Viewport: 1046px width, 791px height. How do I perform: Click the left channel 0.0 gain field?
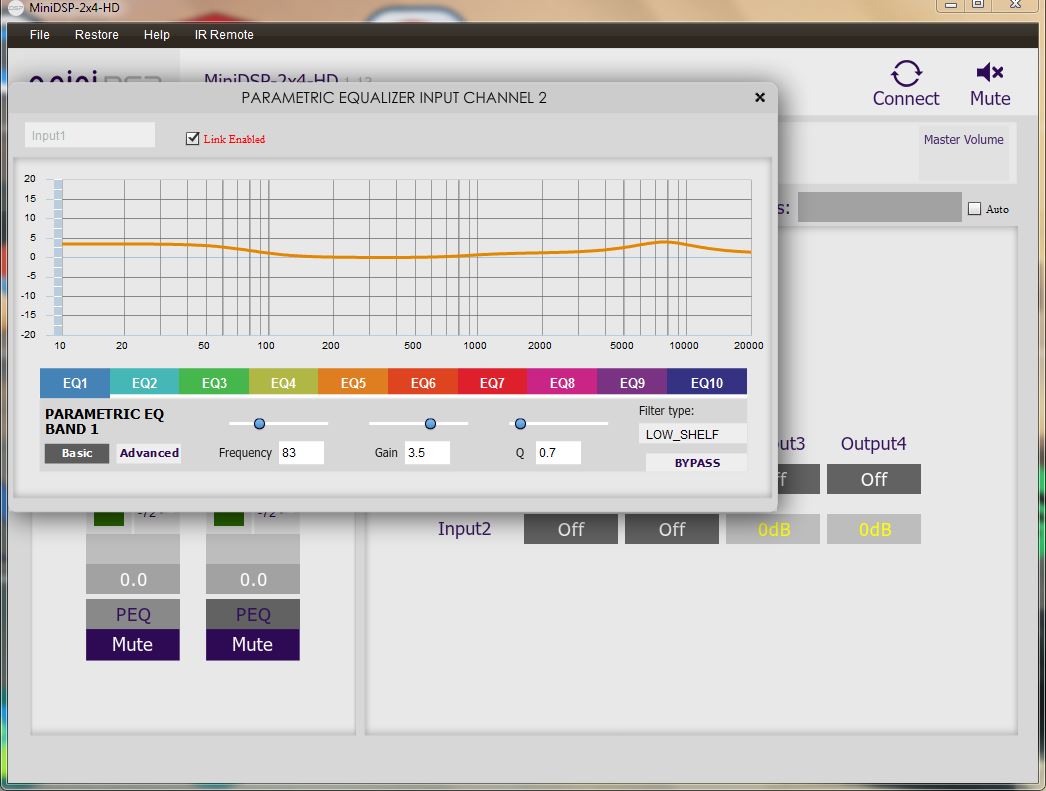click(133, 579)
